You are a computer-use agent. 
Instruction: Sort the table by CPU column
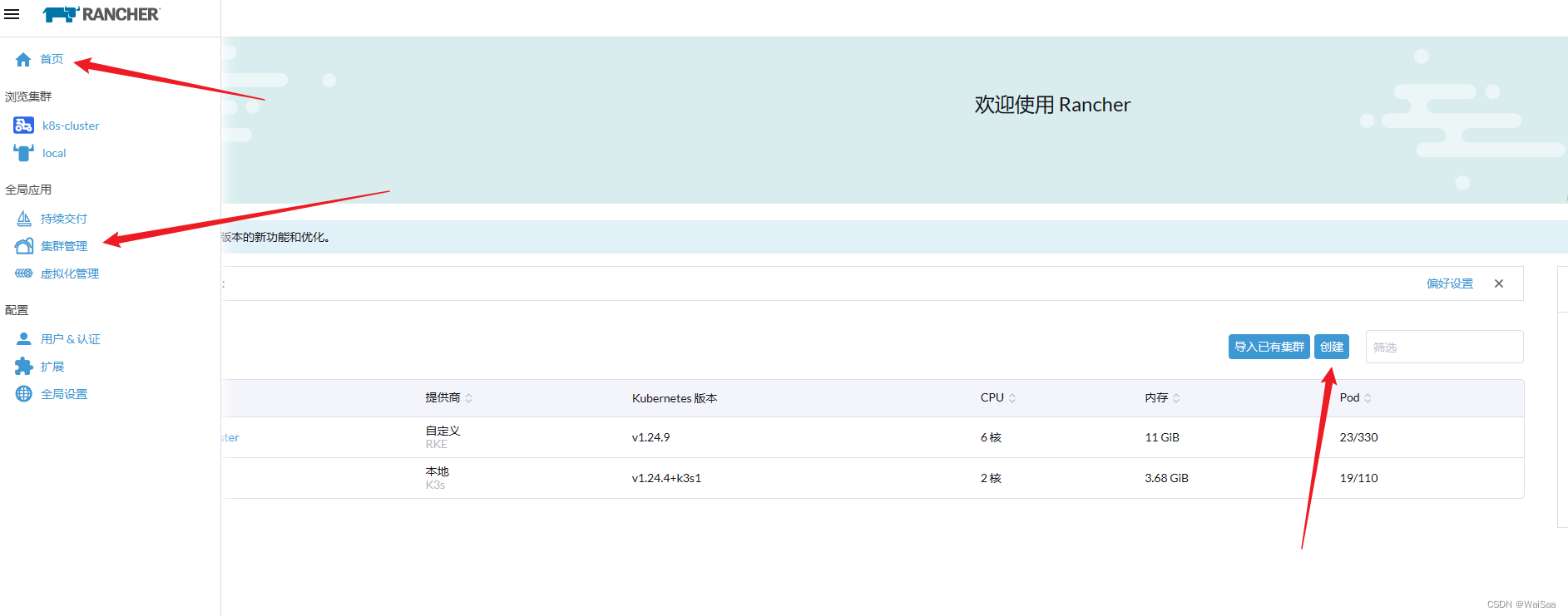[998, 398]
